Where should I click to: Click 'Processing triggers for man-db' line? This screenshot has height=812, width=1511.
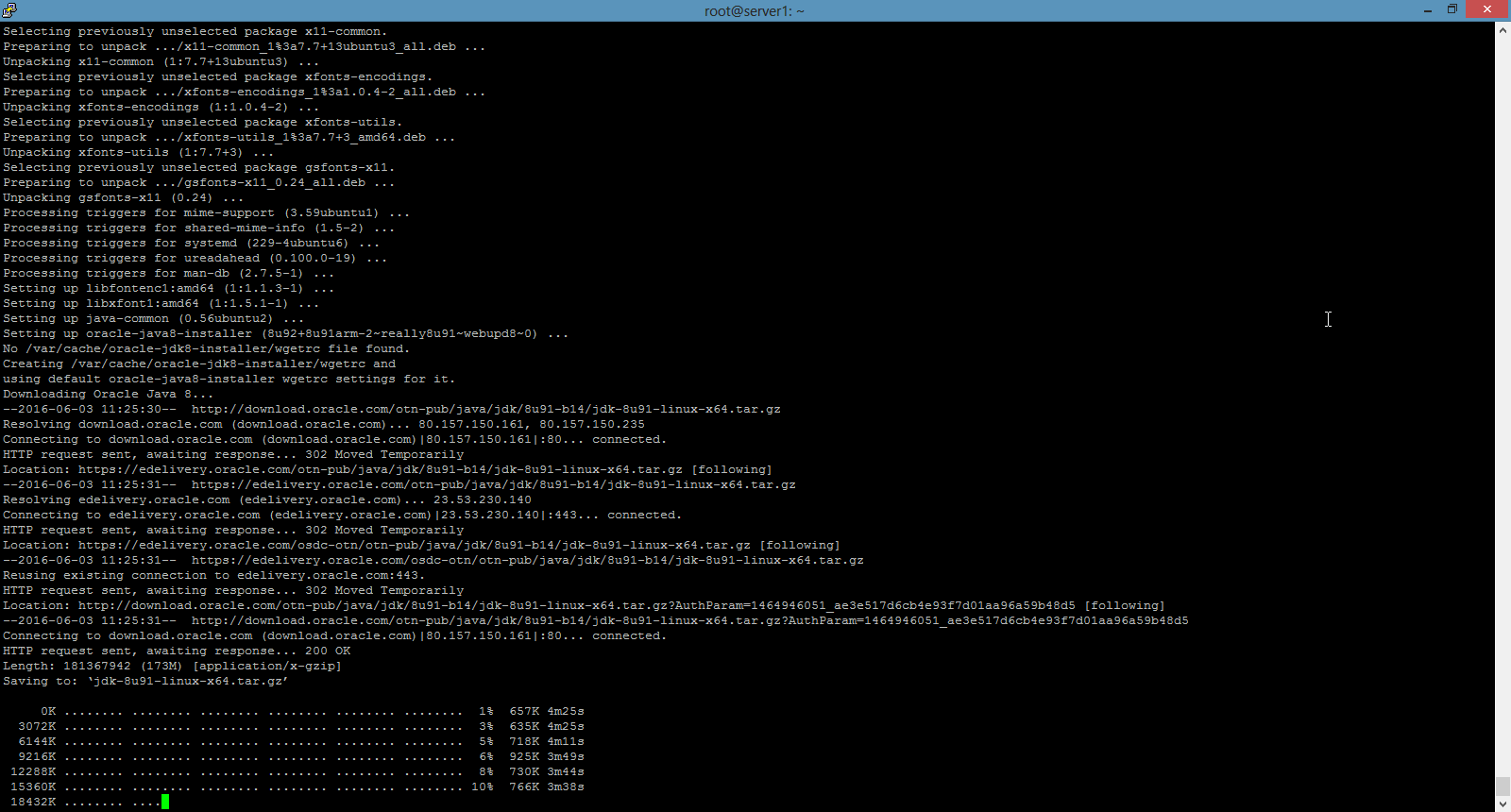click(168, 273)
